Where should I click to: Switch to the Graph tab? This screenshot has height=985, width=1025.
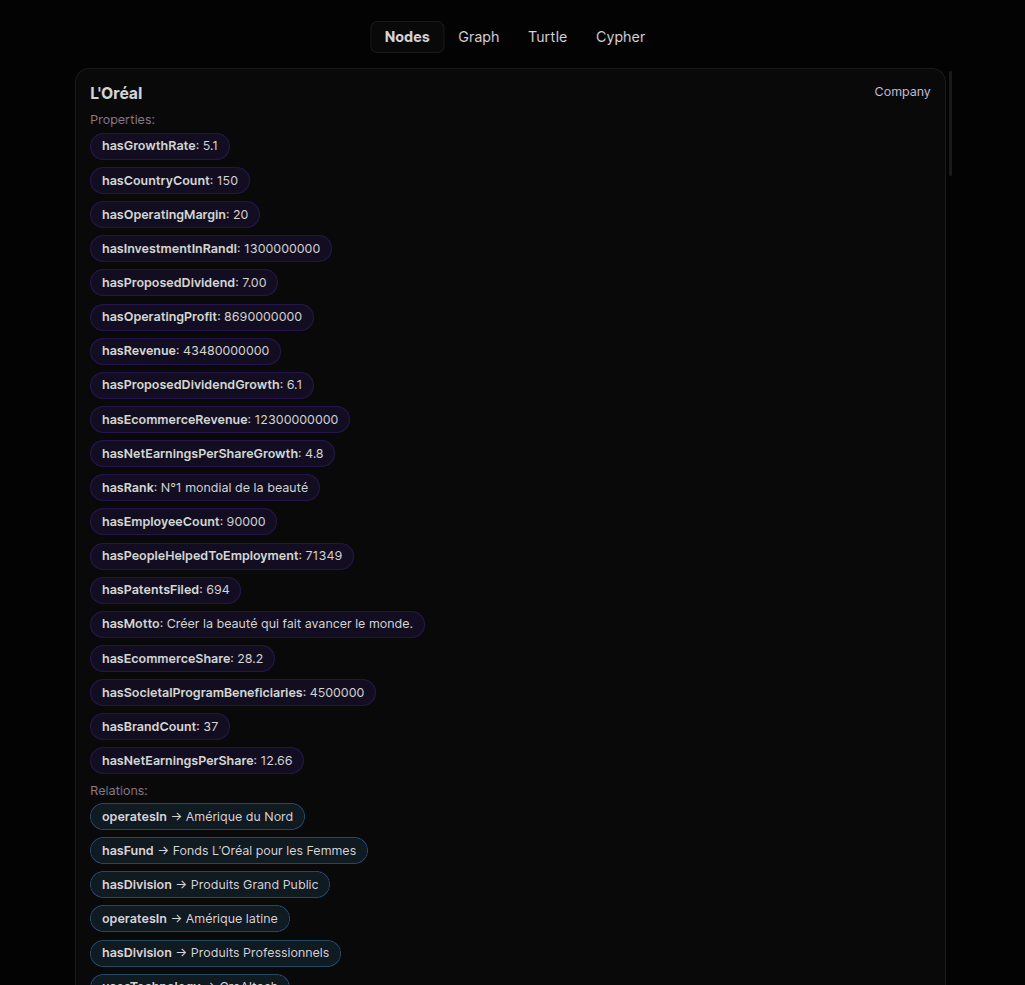tap(478, 36)
